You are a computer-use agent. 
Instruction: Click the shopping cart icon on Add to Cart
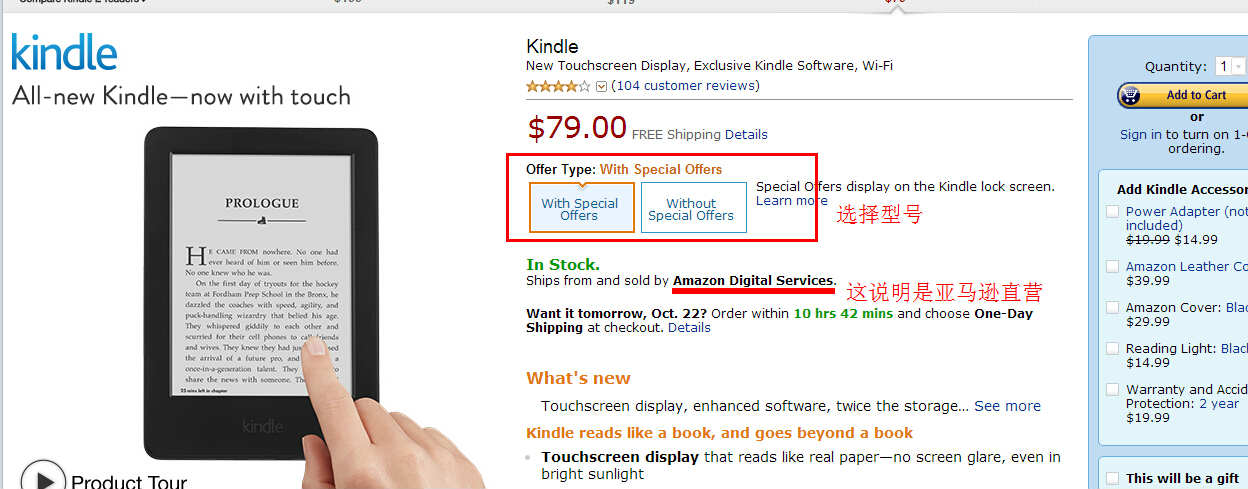(x=1131, y=96)
